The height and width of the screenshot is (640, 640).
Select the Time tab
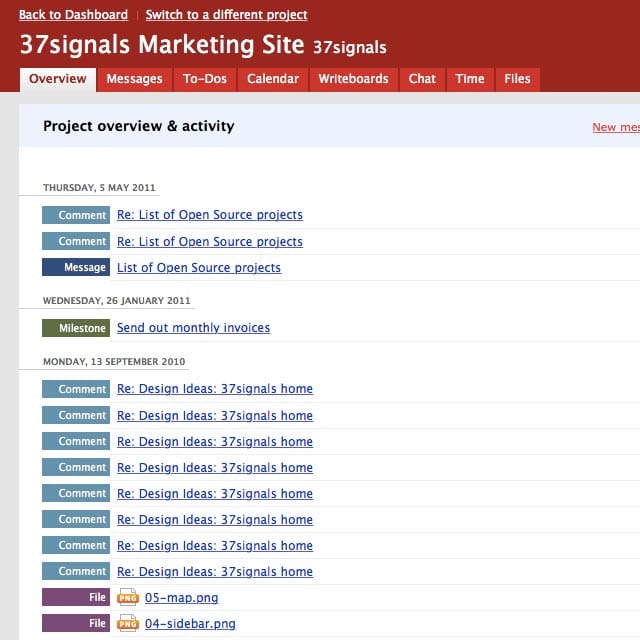(x=470, y=79)
